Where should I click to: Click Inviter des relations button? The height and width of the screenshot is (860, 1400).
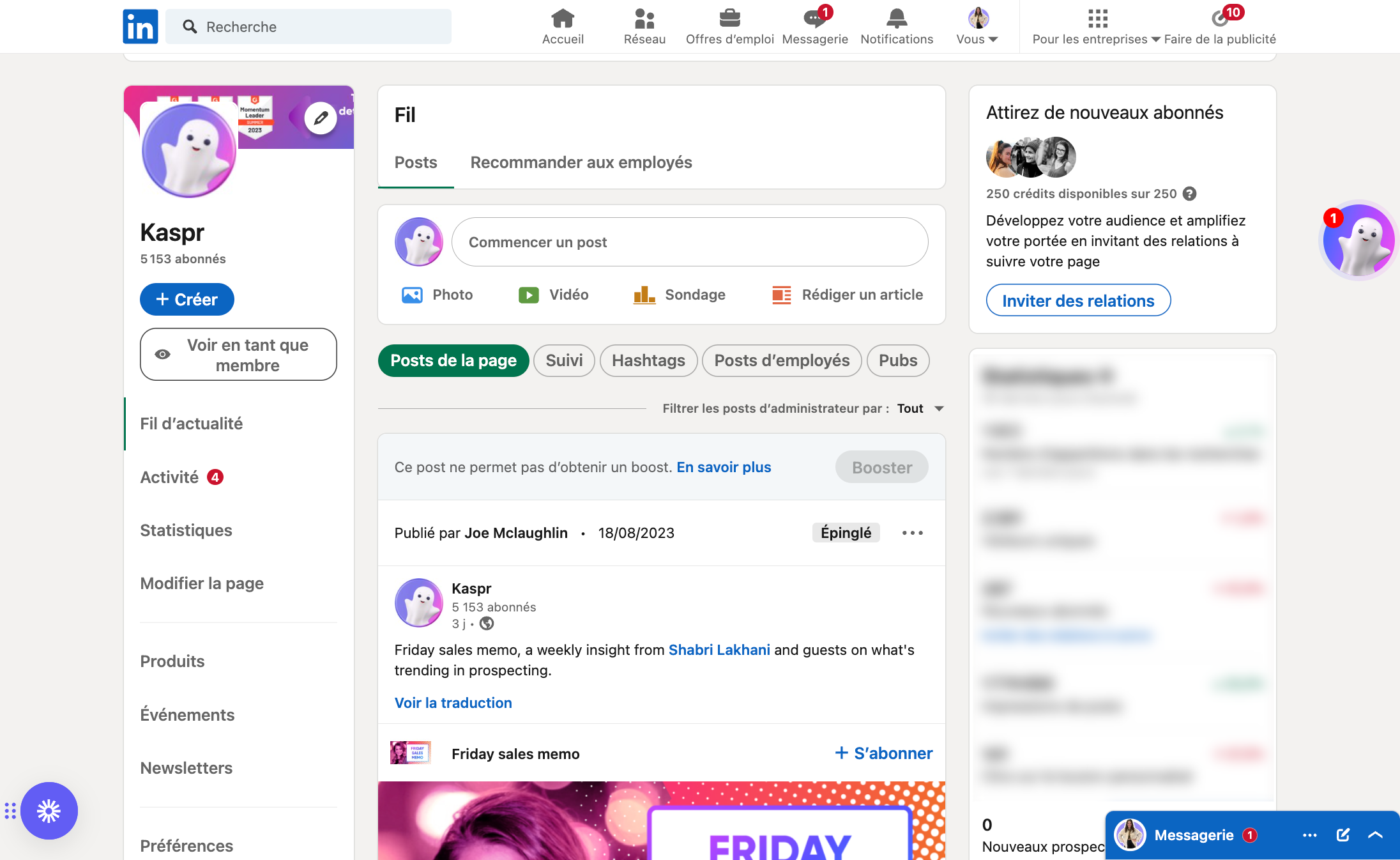[1078, 300]
